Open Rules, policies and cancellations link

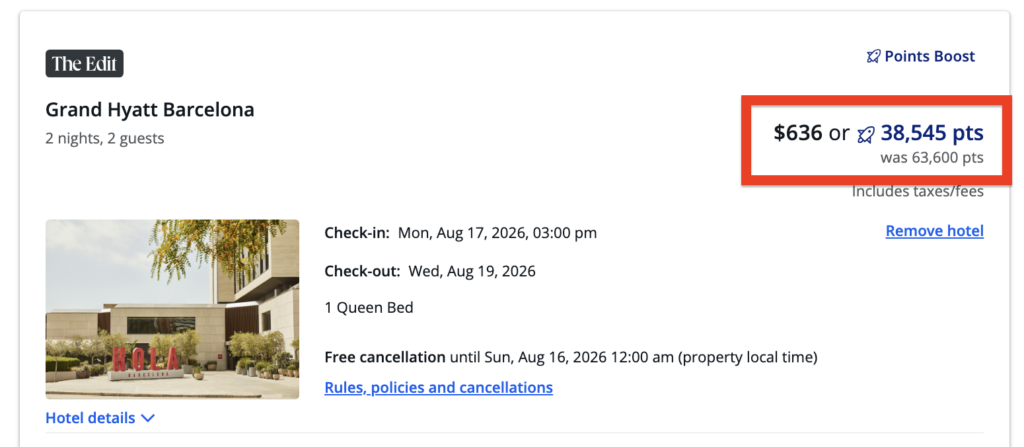(438, 387)
